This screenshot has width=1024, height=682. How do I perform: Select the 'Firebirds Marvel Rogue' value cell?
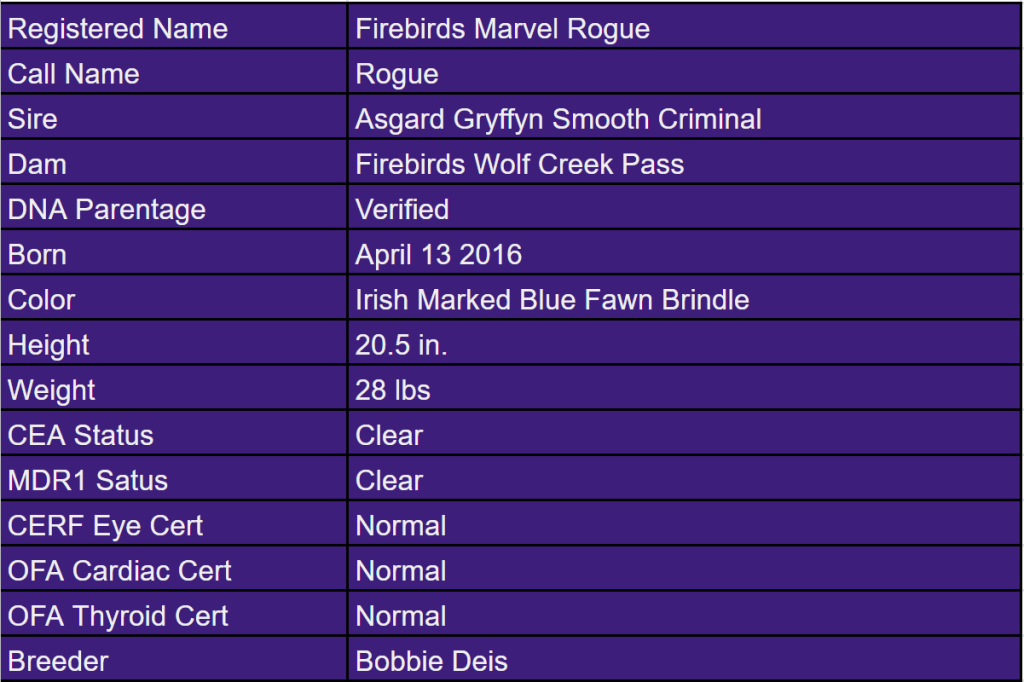point(502,29)
